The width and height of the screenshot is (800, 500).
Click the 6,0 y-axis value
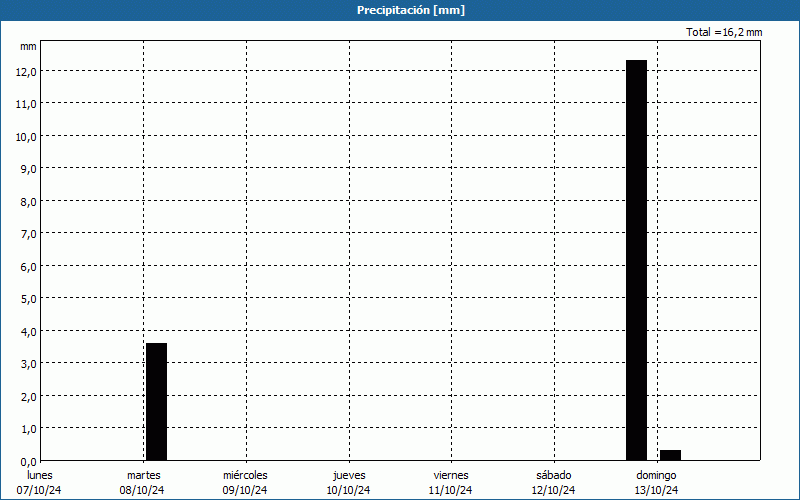pos(29,266)
